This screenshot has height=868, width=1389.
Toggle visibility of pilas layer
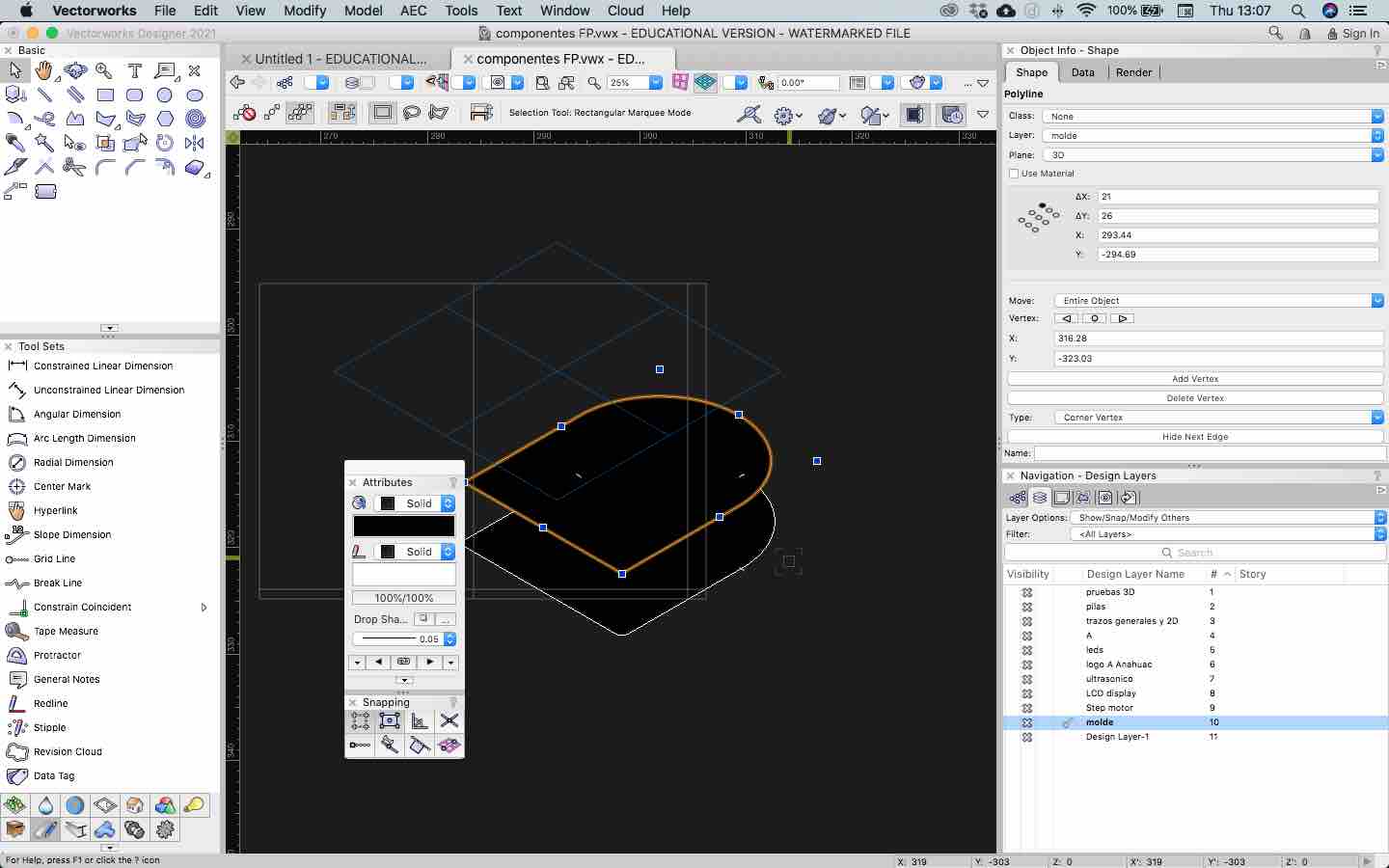[x=1027, y=607]
